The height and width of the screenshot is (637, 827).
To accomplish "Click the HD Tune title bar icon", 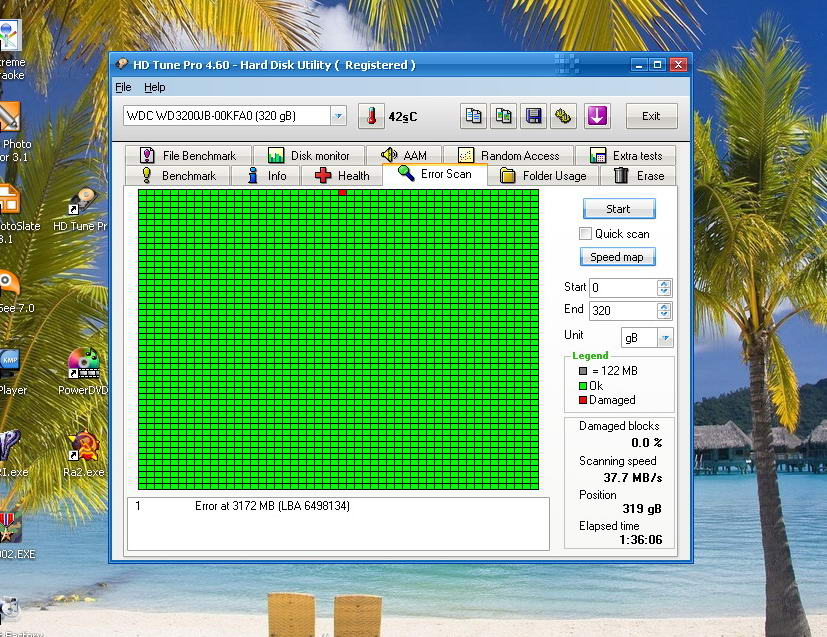I will 122,64.
